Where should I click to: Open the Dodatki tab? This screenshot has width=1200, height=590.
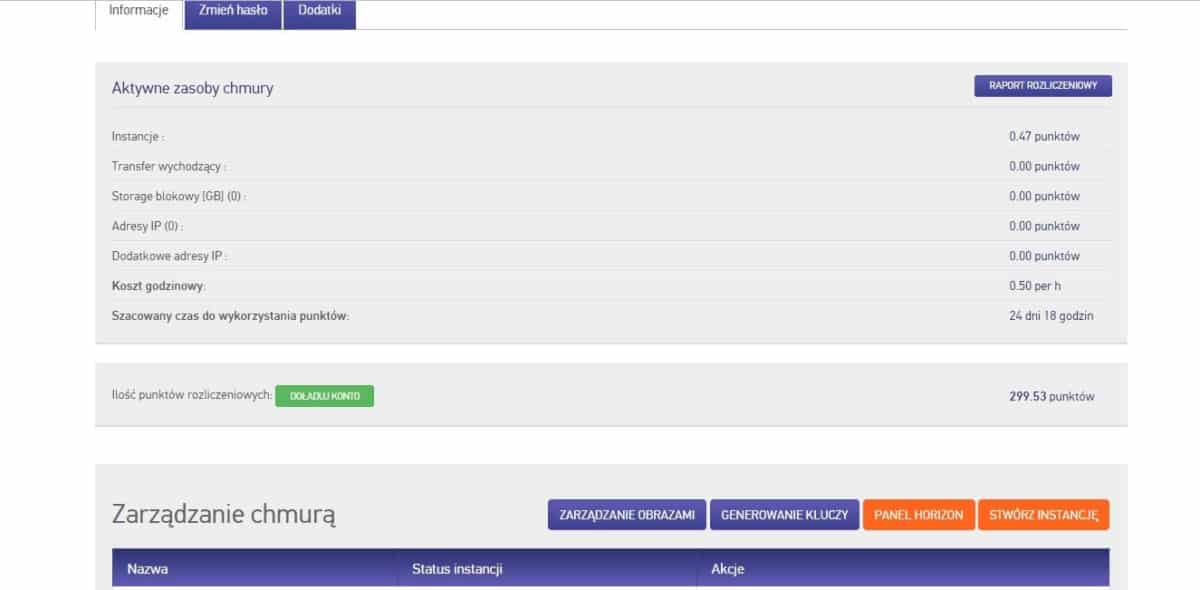tap(319, 11)
